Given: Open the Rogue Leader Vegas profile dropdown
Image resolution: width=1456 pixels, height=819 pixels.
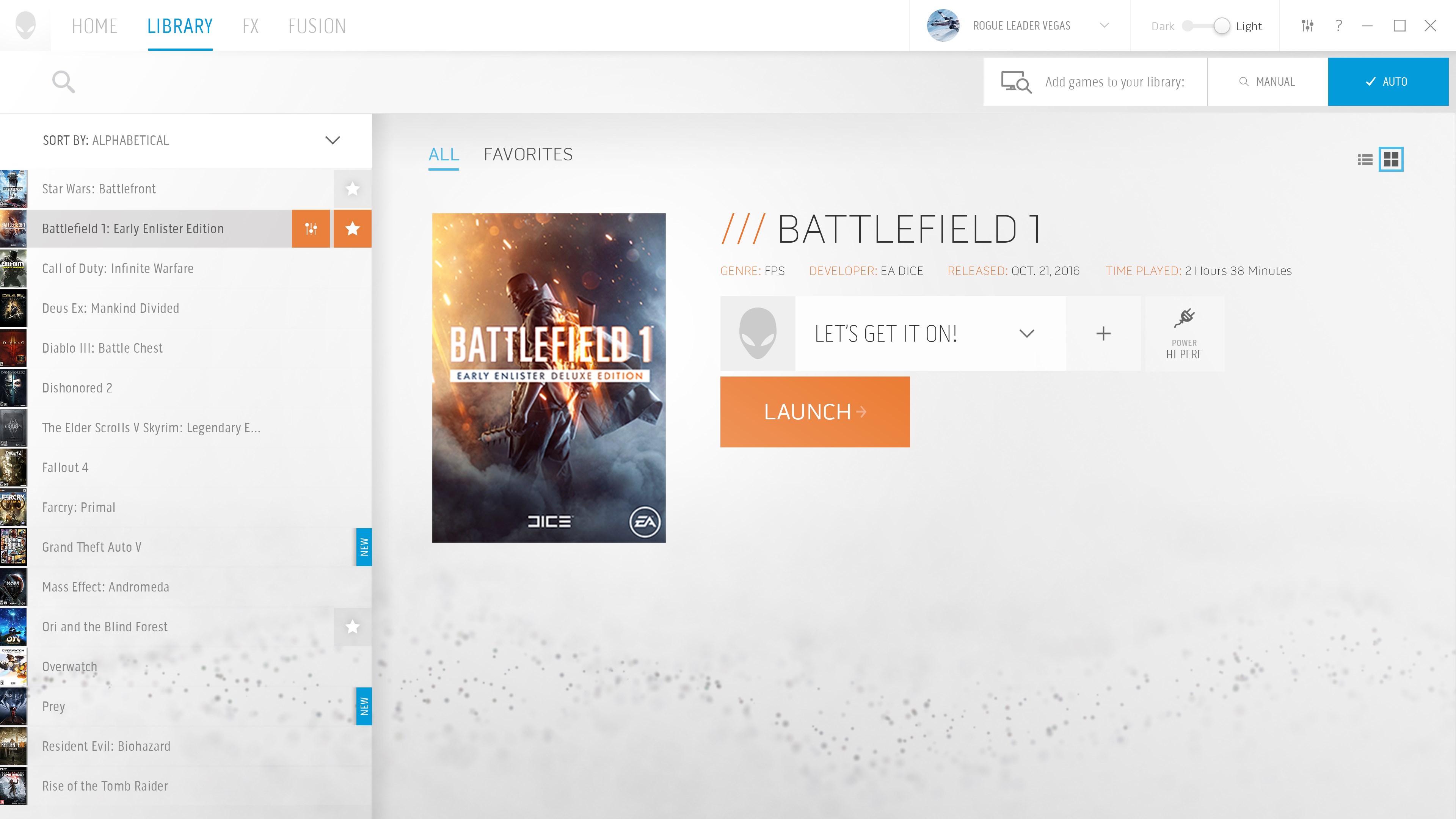Looking at the screenshot, I should pyautogui.click(x=1104, y=25).
